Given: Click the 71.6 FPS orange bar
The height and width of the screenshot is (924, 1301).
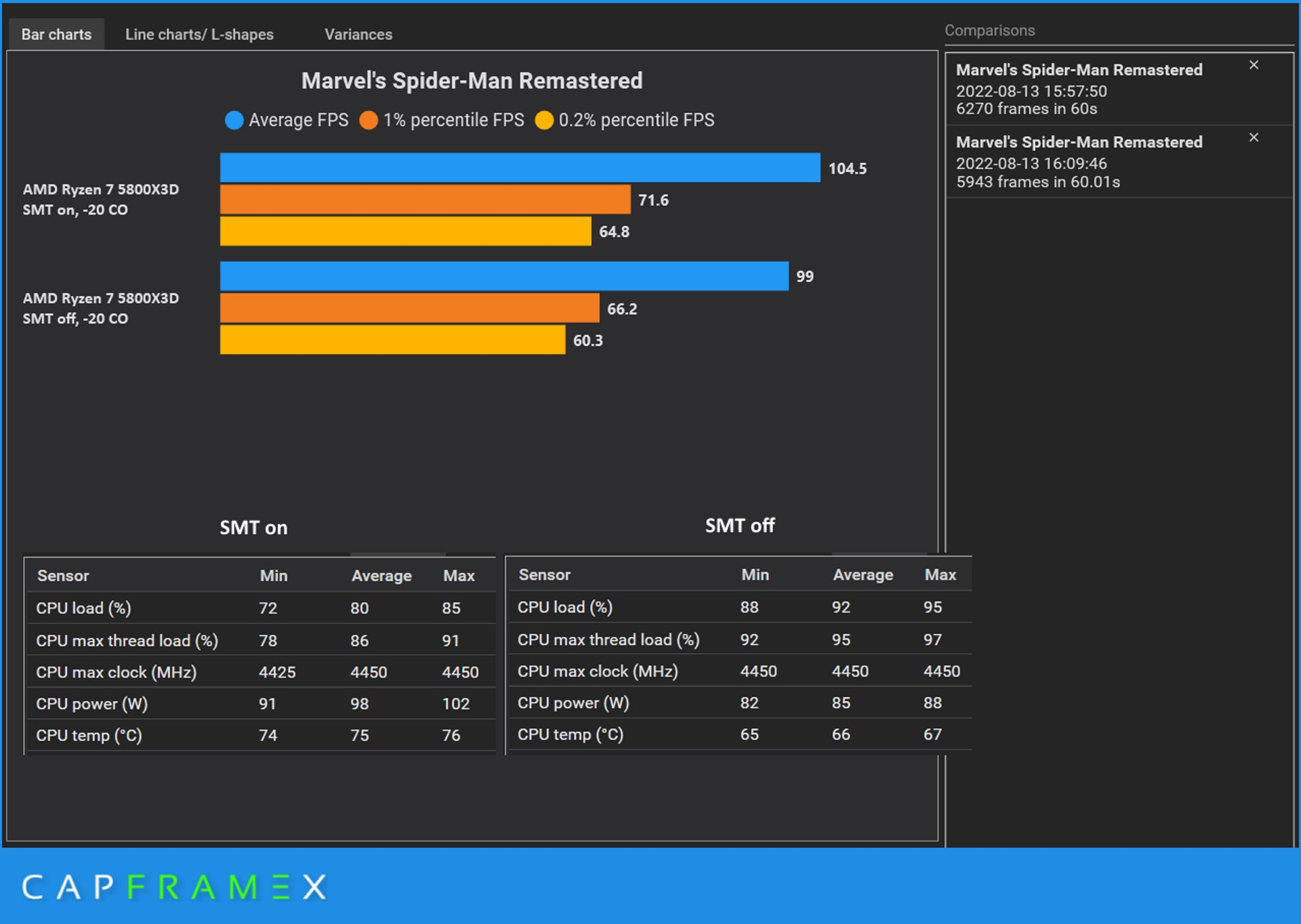Looking at the screenshot, I should (425, 200).
